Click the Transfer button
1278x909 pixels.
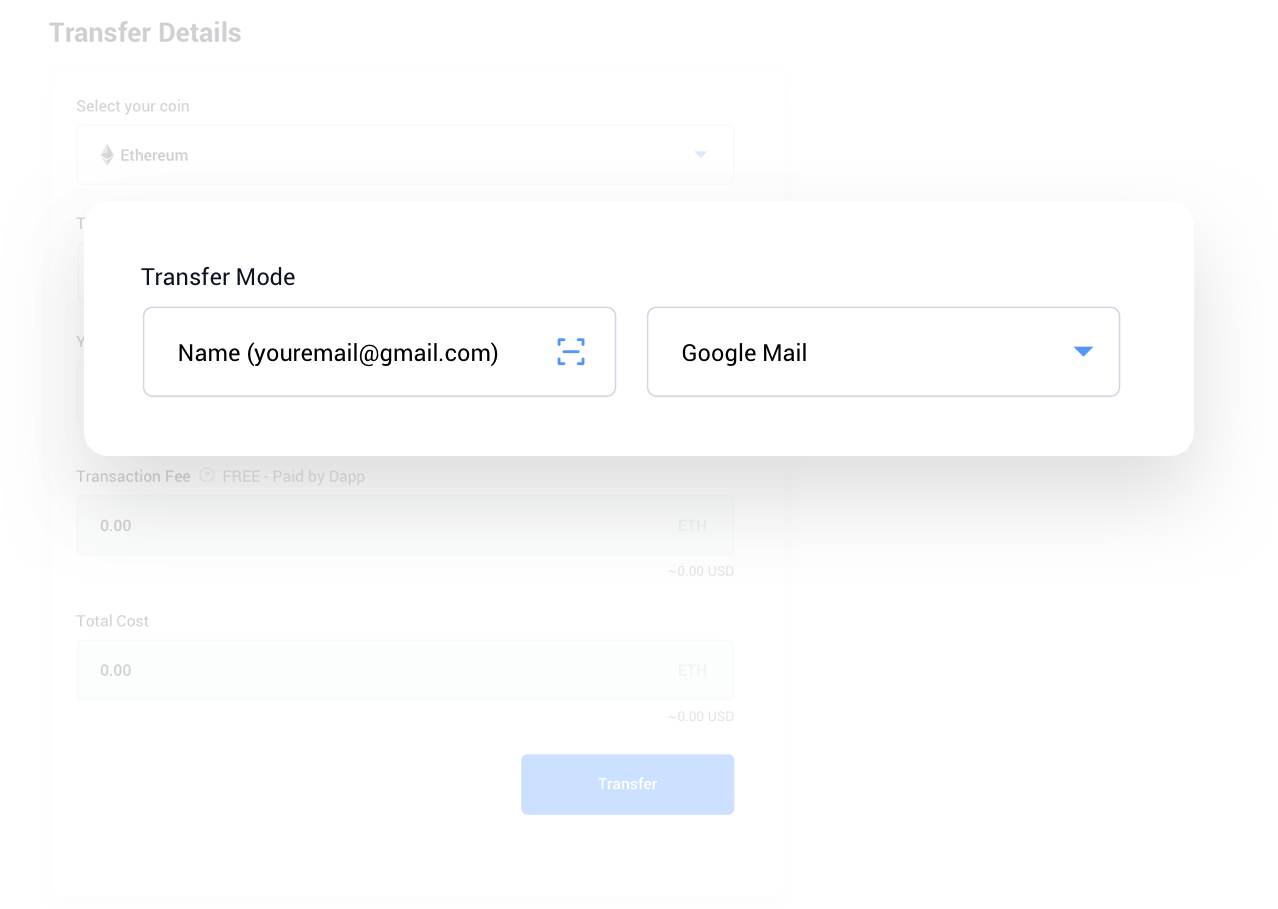[x=628, y=784]
